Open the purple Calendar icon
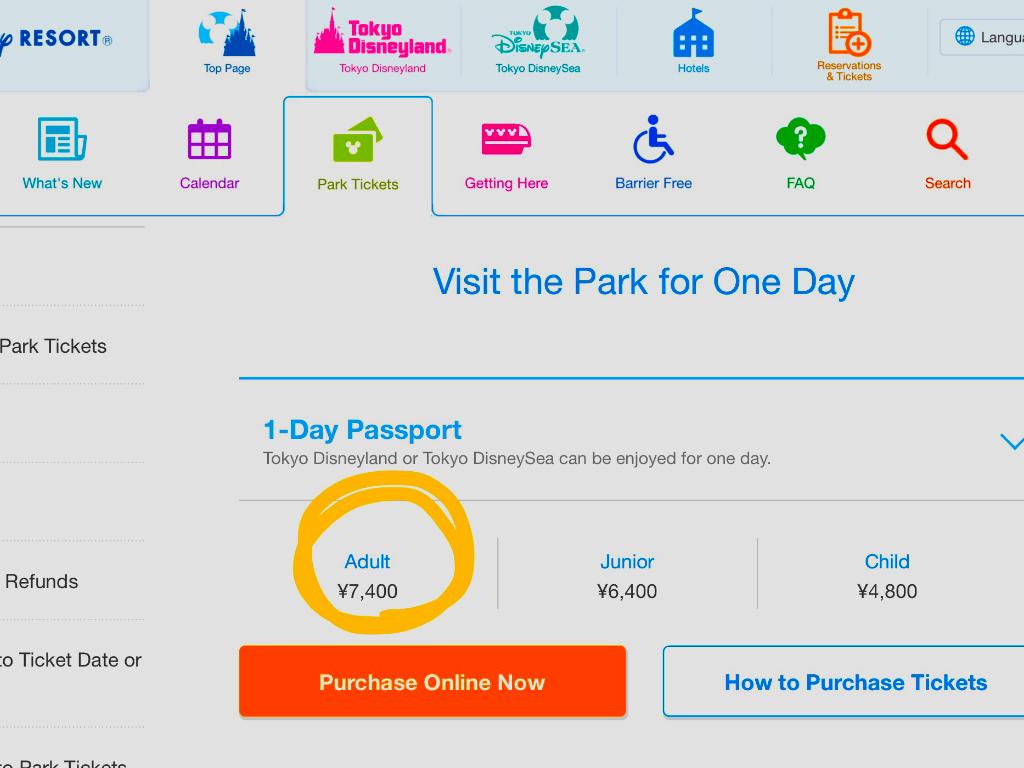Viewport: 1024px width, 768px height. tap(209, 140)
